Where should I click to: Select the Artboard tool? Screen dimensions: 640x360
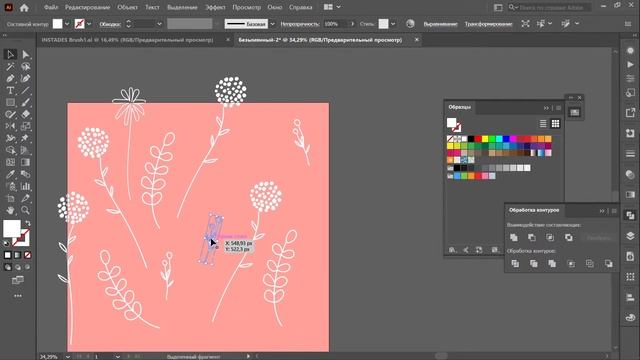(10, 198)
